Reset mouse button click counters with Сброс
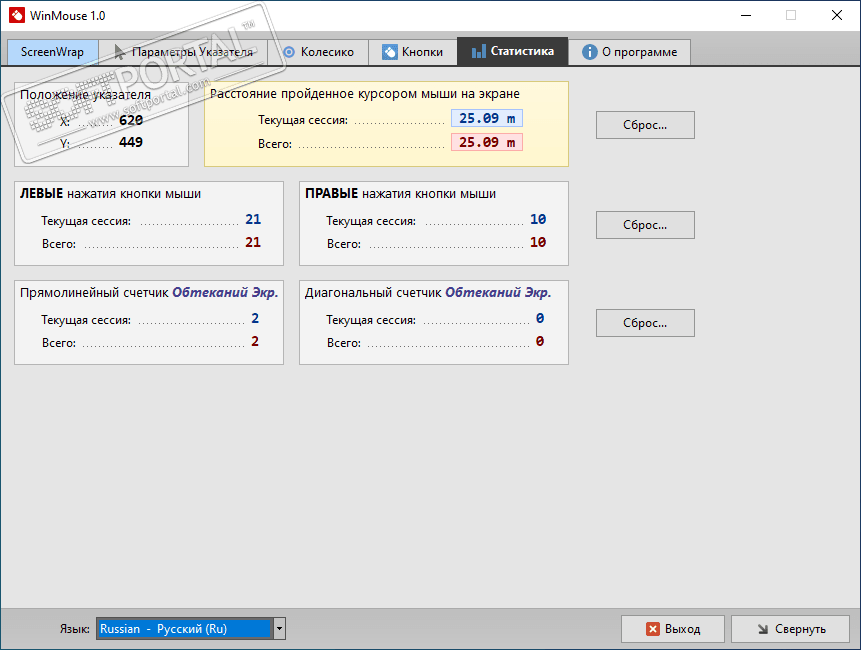Image resolution: width=861 pixels, height=650 pixels. tap(645, 225)
